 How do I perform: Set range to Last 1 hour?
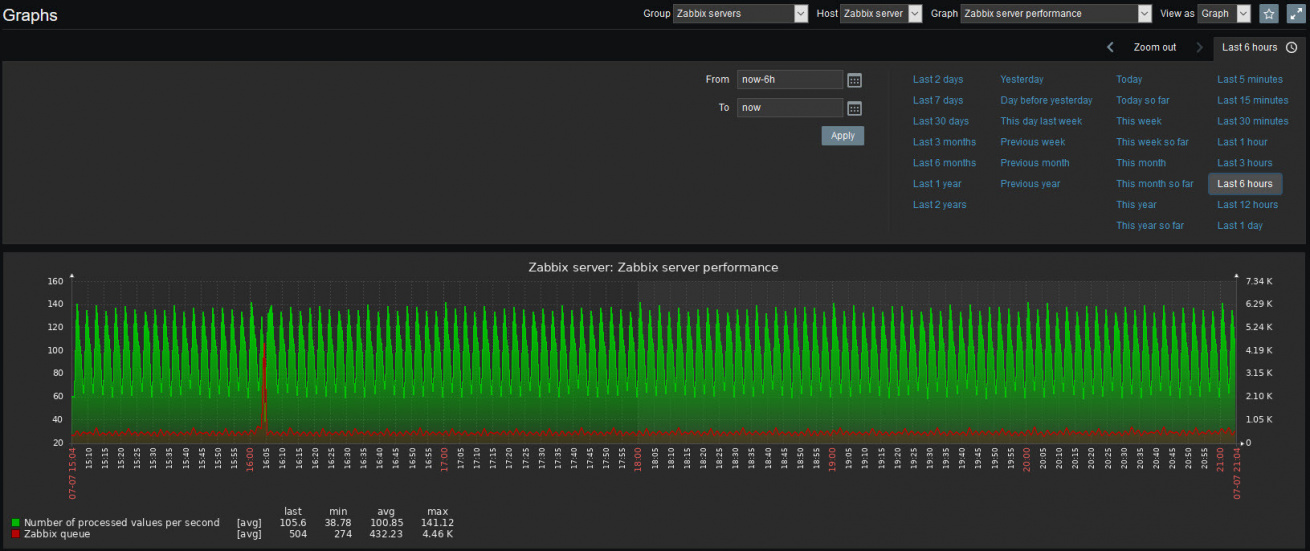[1242, 142]
